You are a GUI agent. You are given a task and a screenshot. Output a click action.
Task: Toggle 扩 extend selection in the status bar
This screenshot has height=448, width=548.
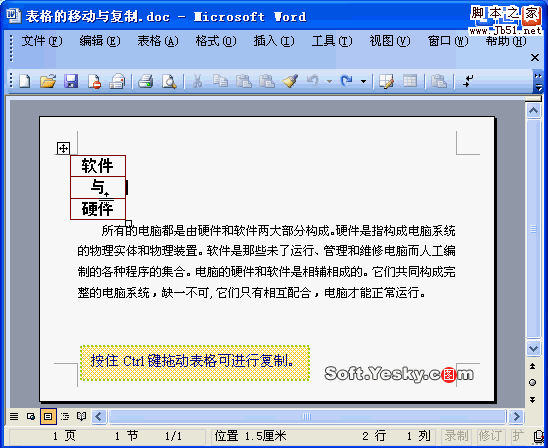point(518,436)
